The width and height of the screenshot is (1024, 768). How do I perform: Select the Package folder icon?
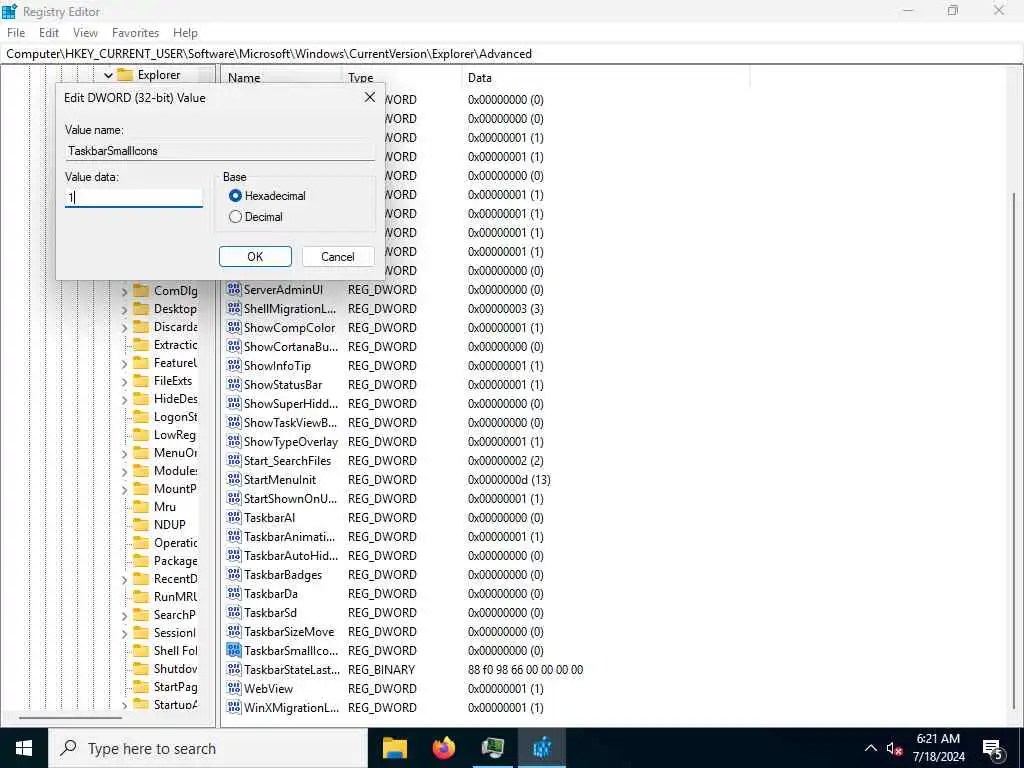point(141,560)
